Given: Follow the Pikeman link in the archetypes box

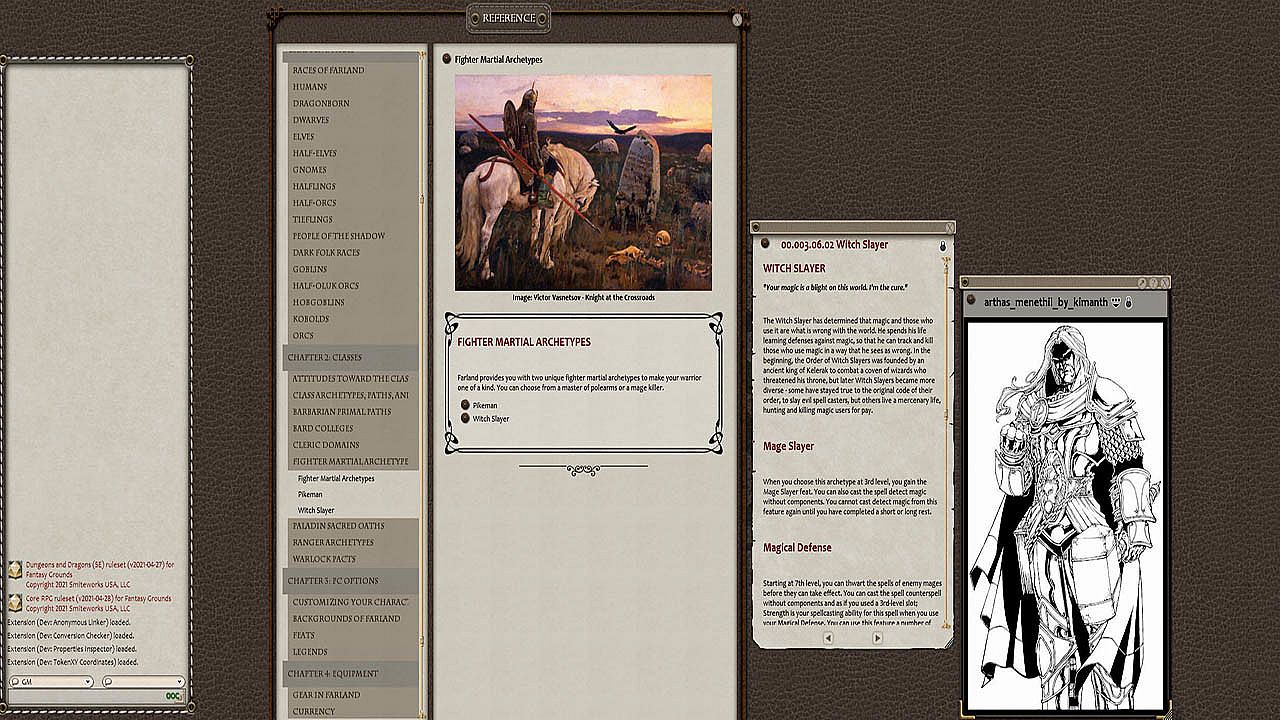Looking at the screenshot, I should click(x=485, y=405).
